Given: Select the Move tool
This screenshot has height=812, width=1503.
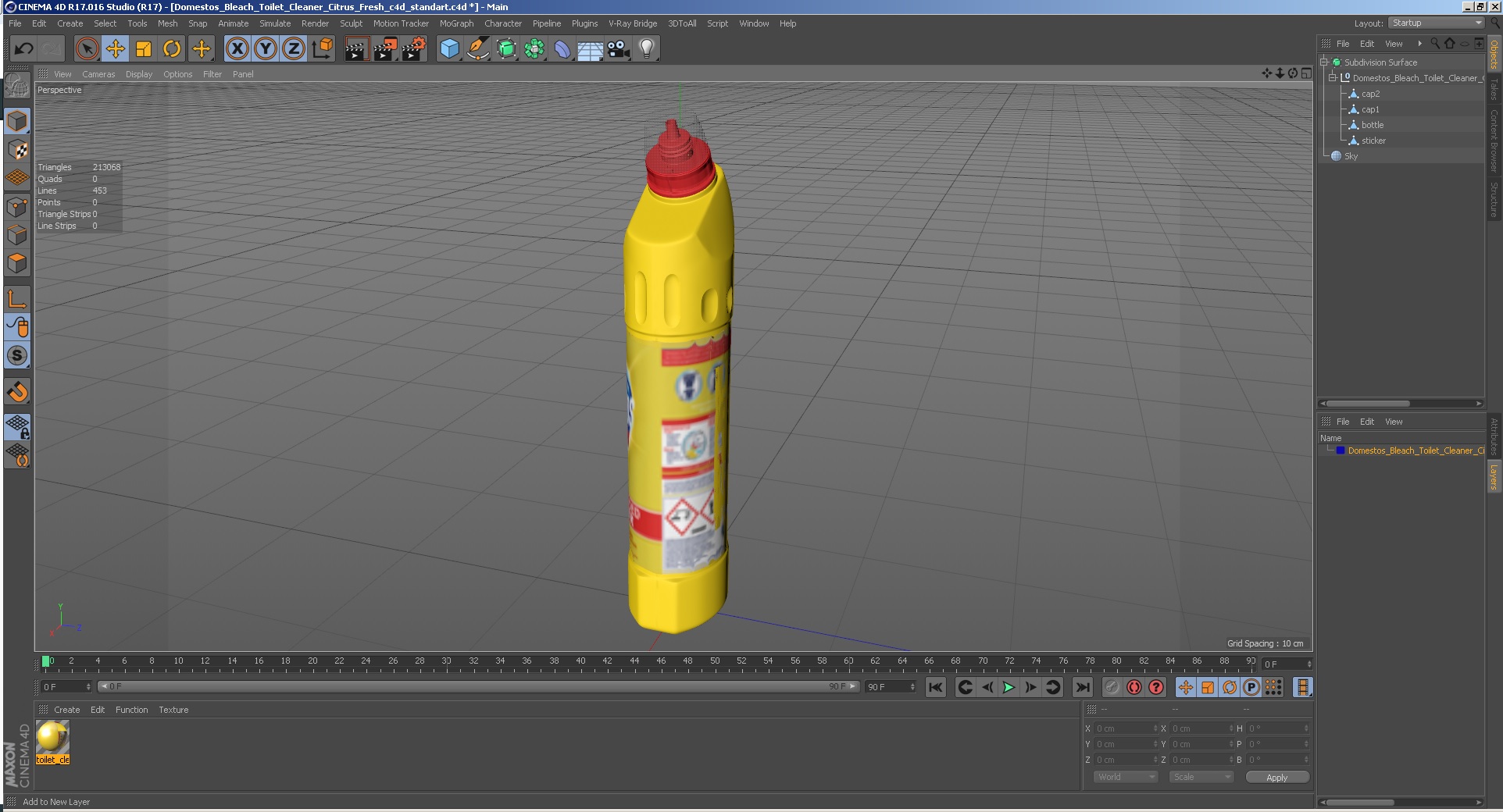Looking at the screenshot, I should [x=116, y=49].
